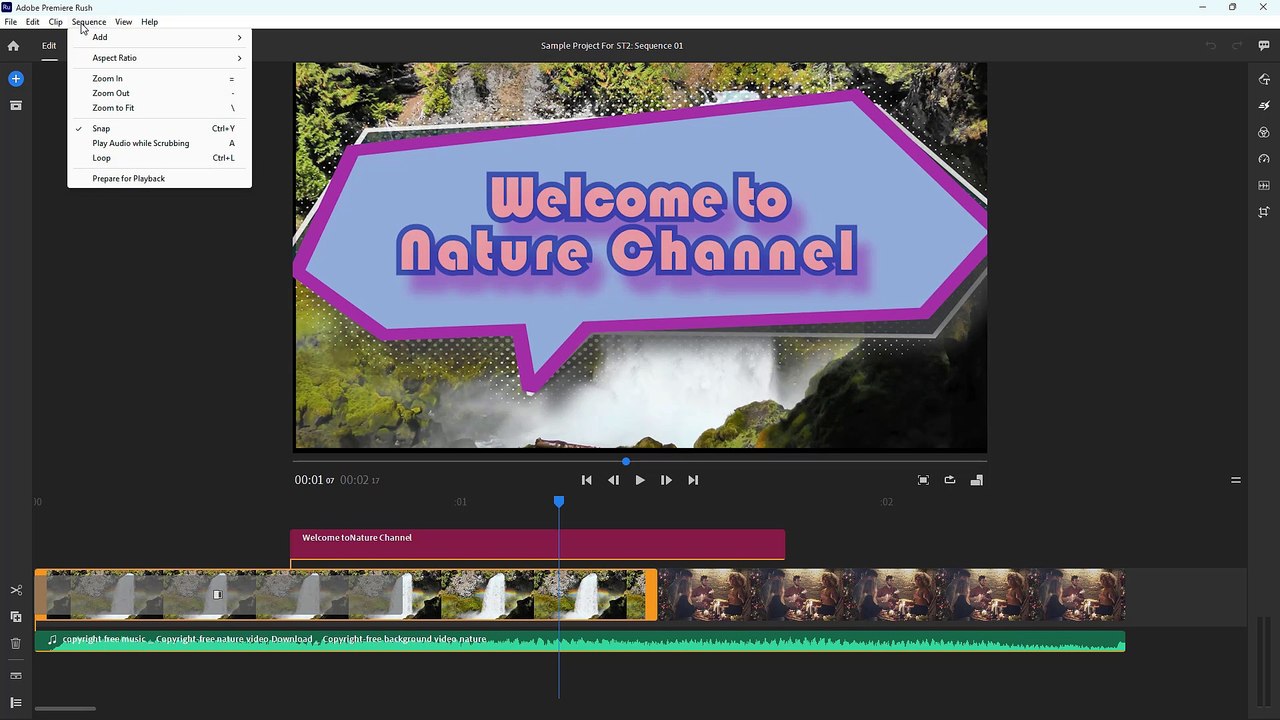Screen dimensions: 1280x720
Task: Choose Zoom Out from Sequence menu
Action: (159, 93)
